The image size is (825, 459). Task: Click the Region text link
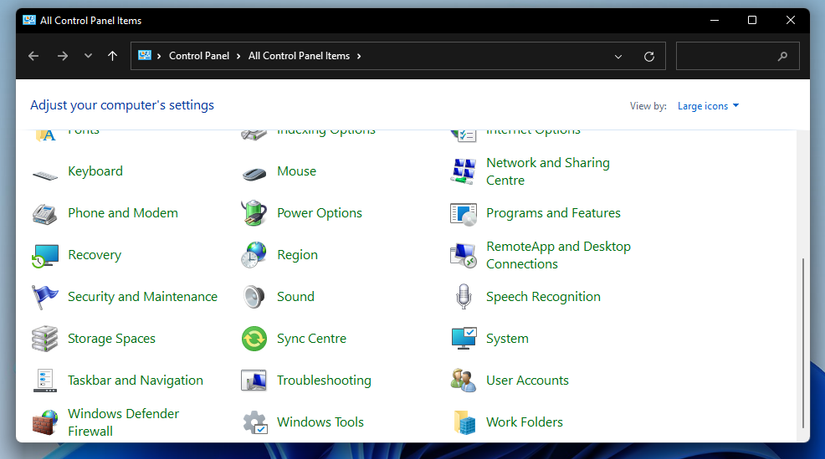coord(297,255)
